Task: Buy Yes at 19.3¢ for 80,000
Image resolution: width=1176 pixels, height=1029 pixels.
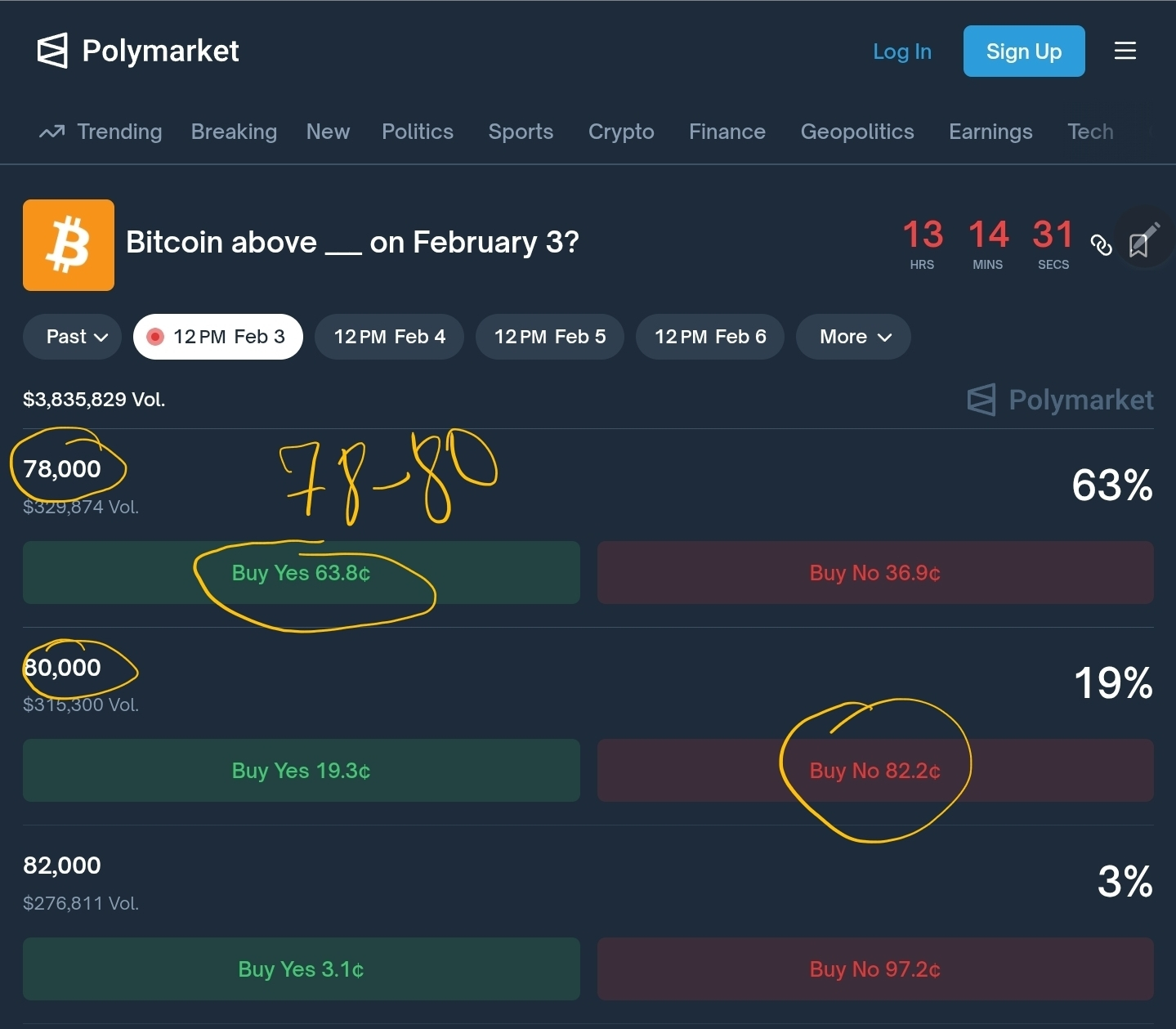Action: [x=302, y=771]
